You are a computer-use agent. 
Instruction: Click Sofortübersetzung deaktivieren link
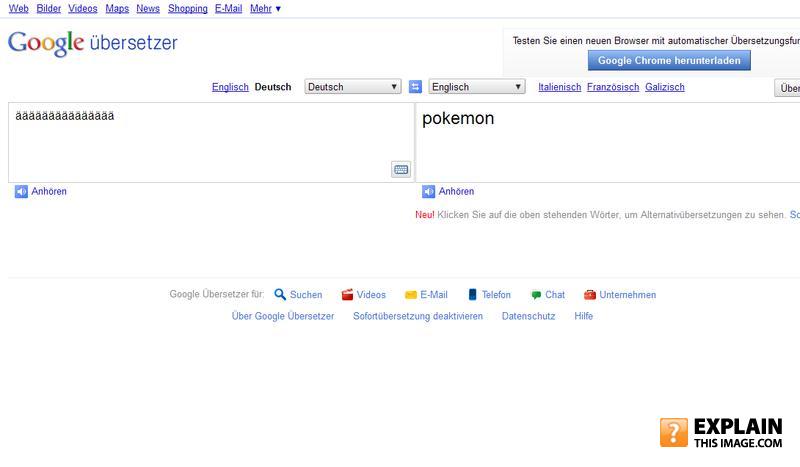click(418, 316)
